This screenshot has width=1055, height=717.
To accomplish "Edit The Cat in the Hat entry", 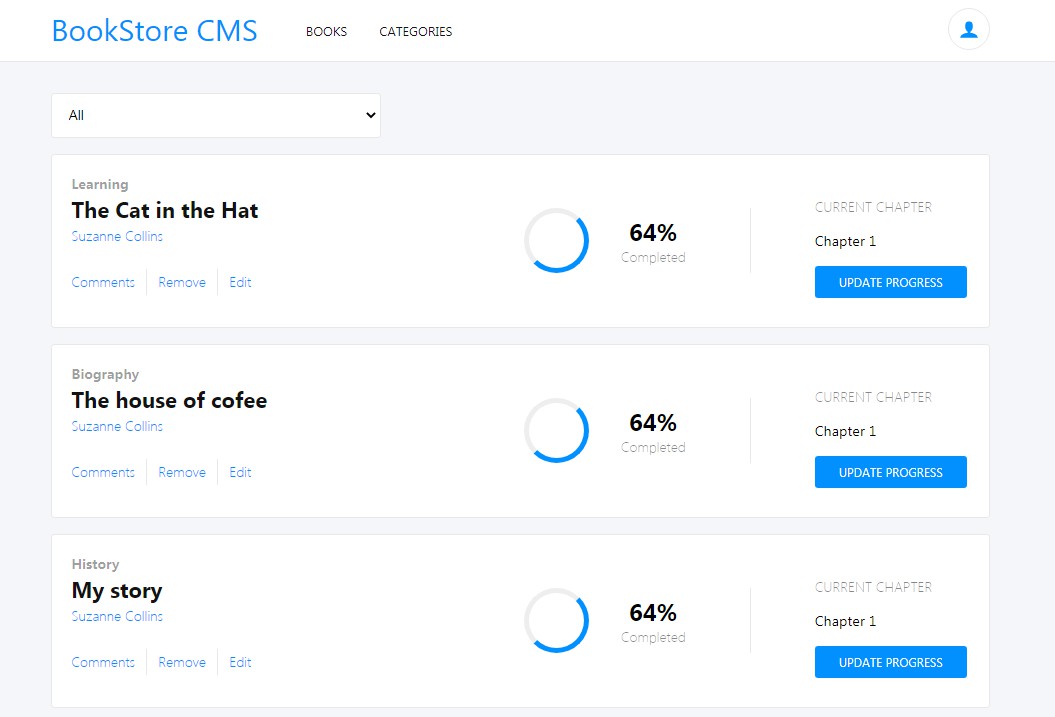I will click(x=240, y=283).
